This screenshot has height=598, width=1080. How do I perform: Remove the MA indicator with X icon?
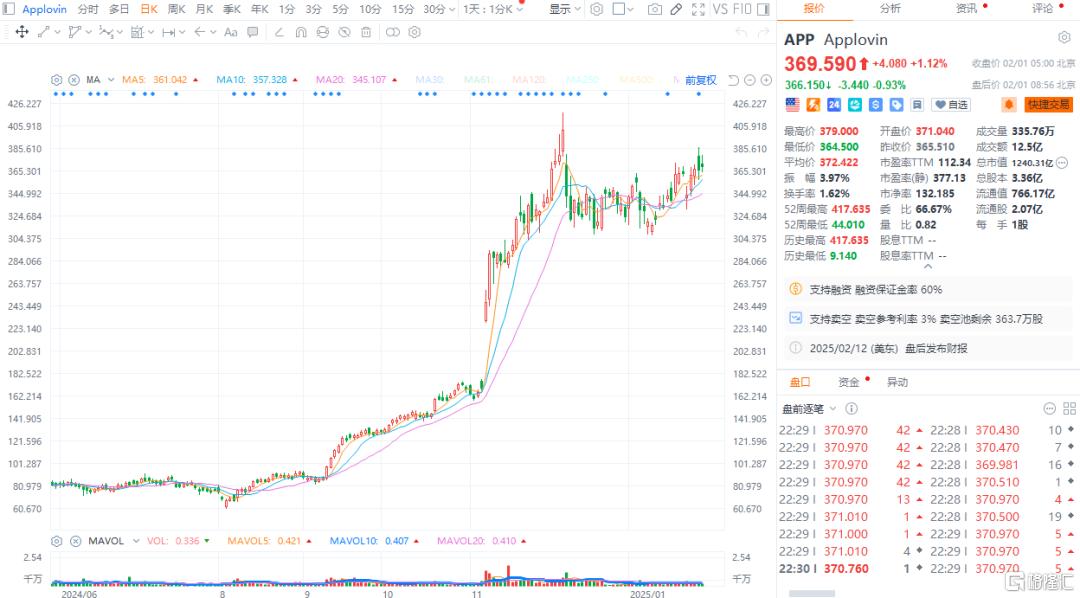click(x=74, y=80)
